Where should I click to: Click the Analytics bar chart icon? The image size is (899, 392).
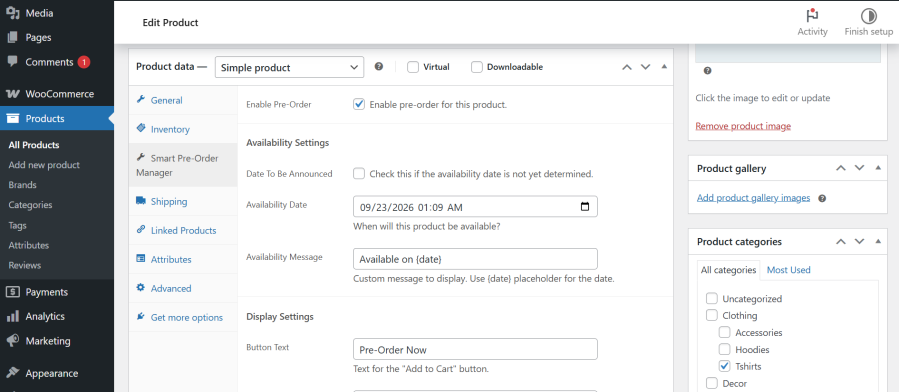[x=13, y=316]
